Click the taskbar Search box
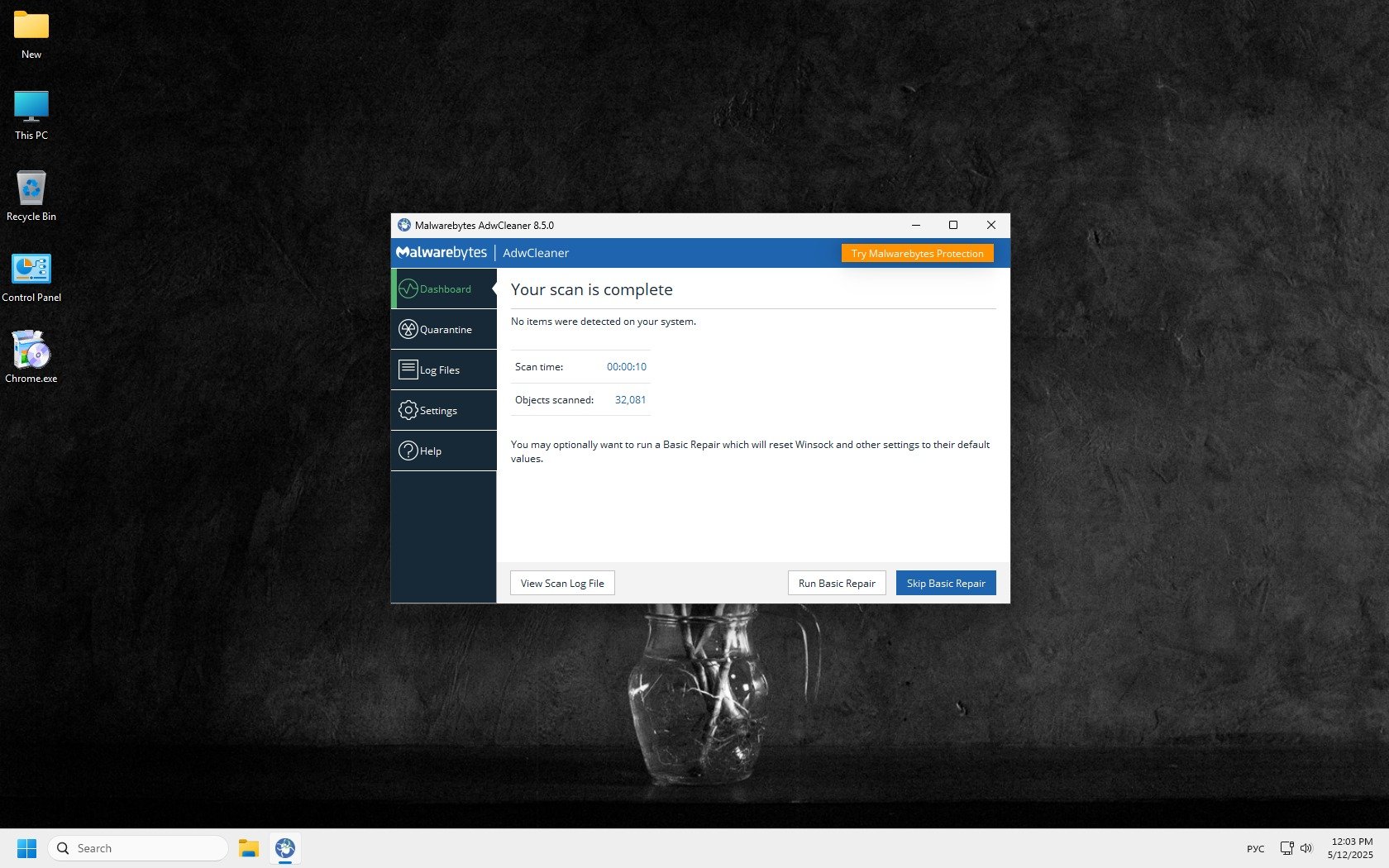This screenshot has height=868, width=1389. 138,848
